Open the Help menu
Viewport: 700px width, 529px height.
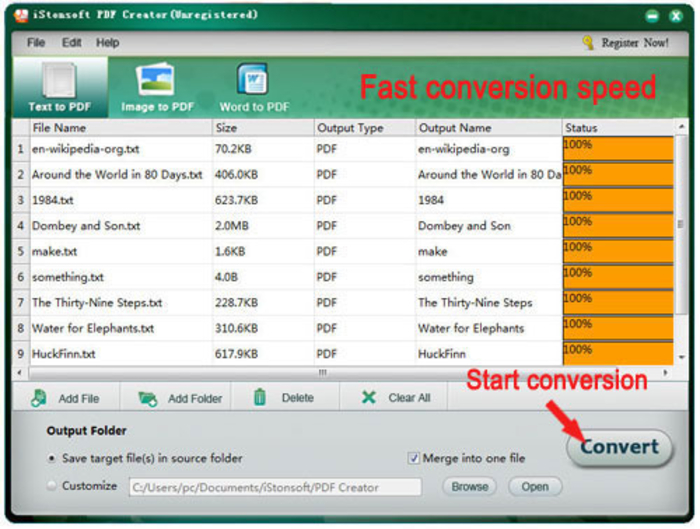click(107, 43)
